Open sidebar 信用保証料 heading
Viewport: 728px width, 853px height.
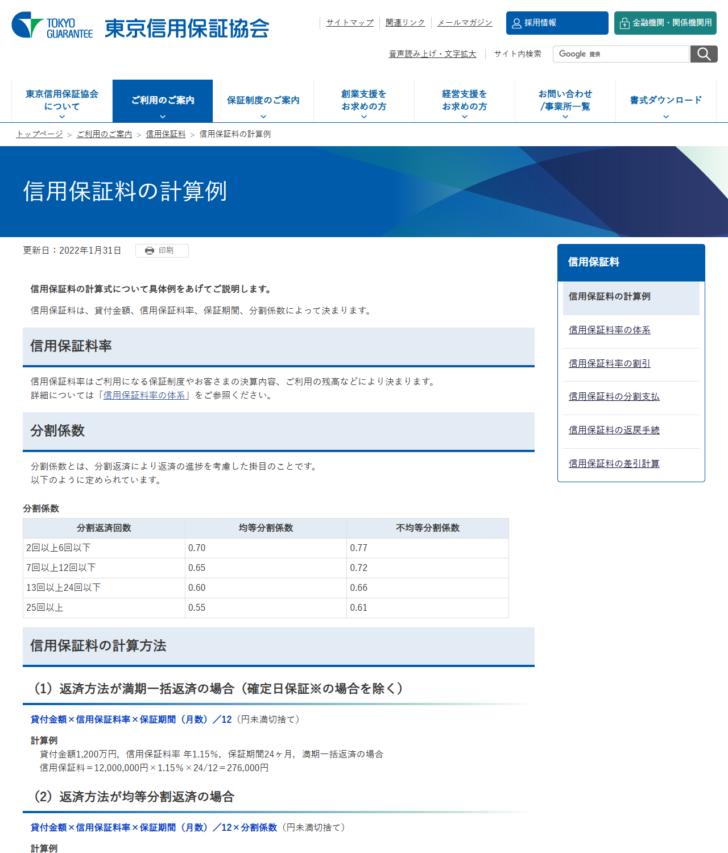[x=631, y=262]
